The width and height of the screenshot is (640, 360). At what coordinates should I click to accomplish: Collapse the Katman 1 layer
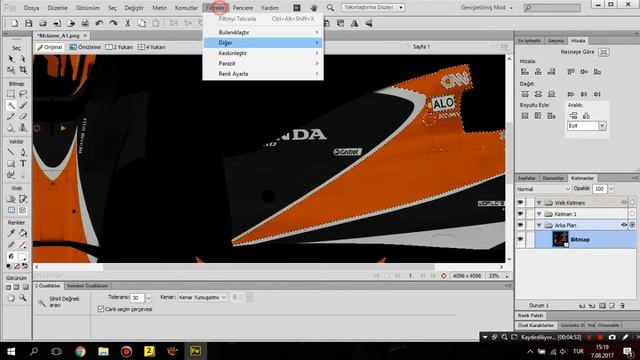539,214
